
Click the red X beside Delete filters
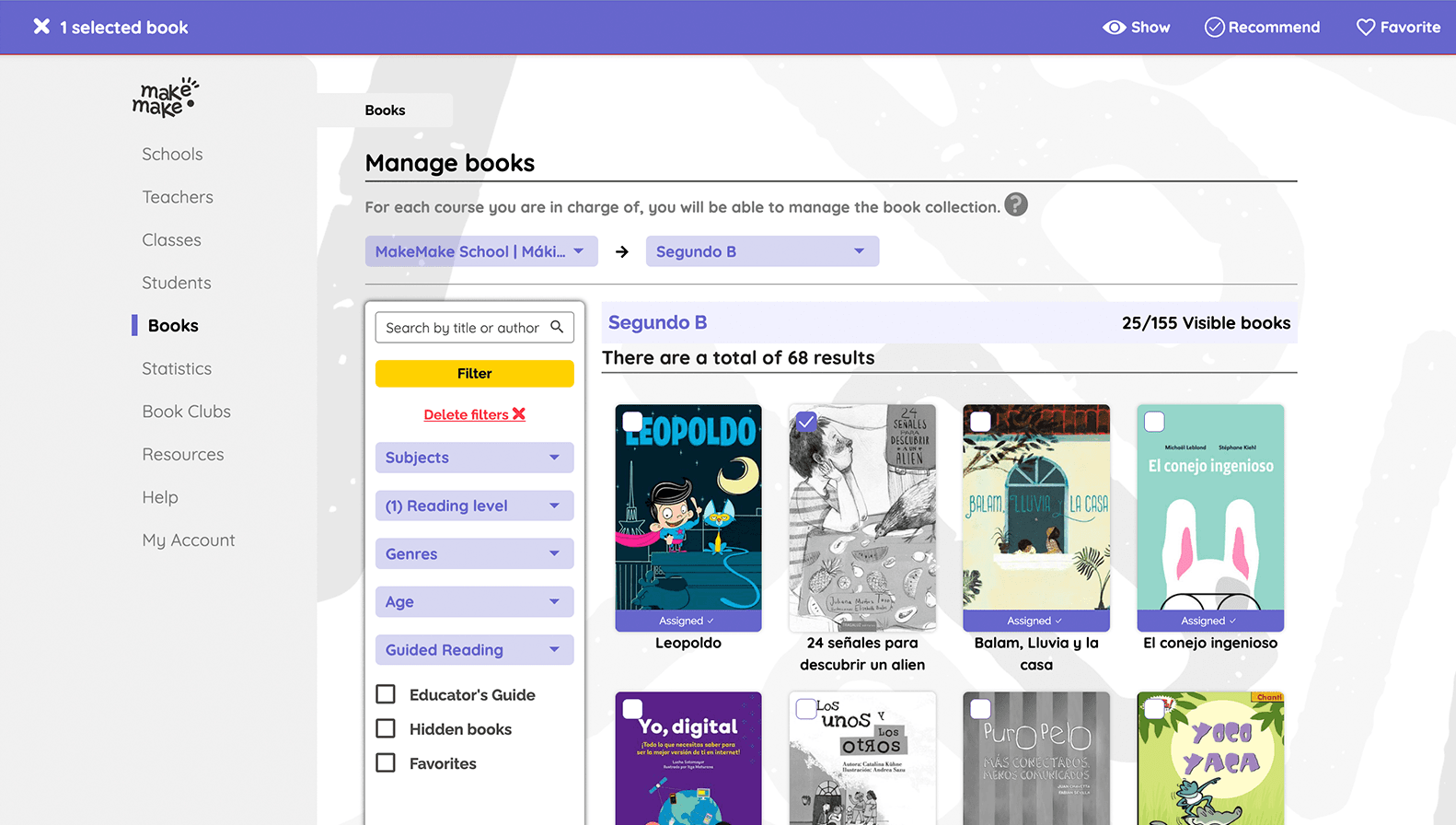pyautogui.click(x=519, y=414)
